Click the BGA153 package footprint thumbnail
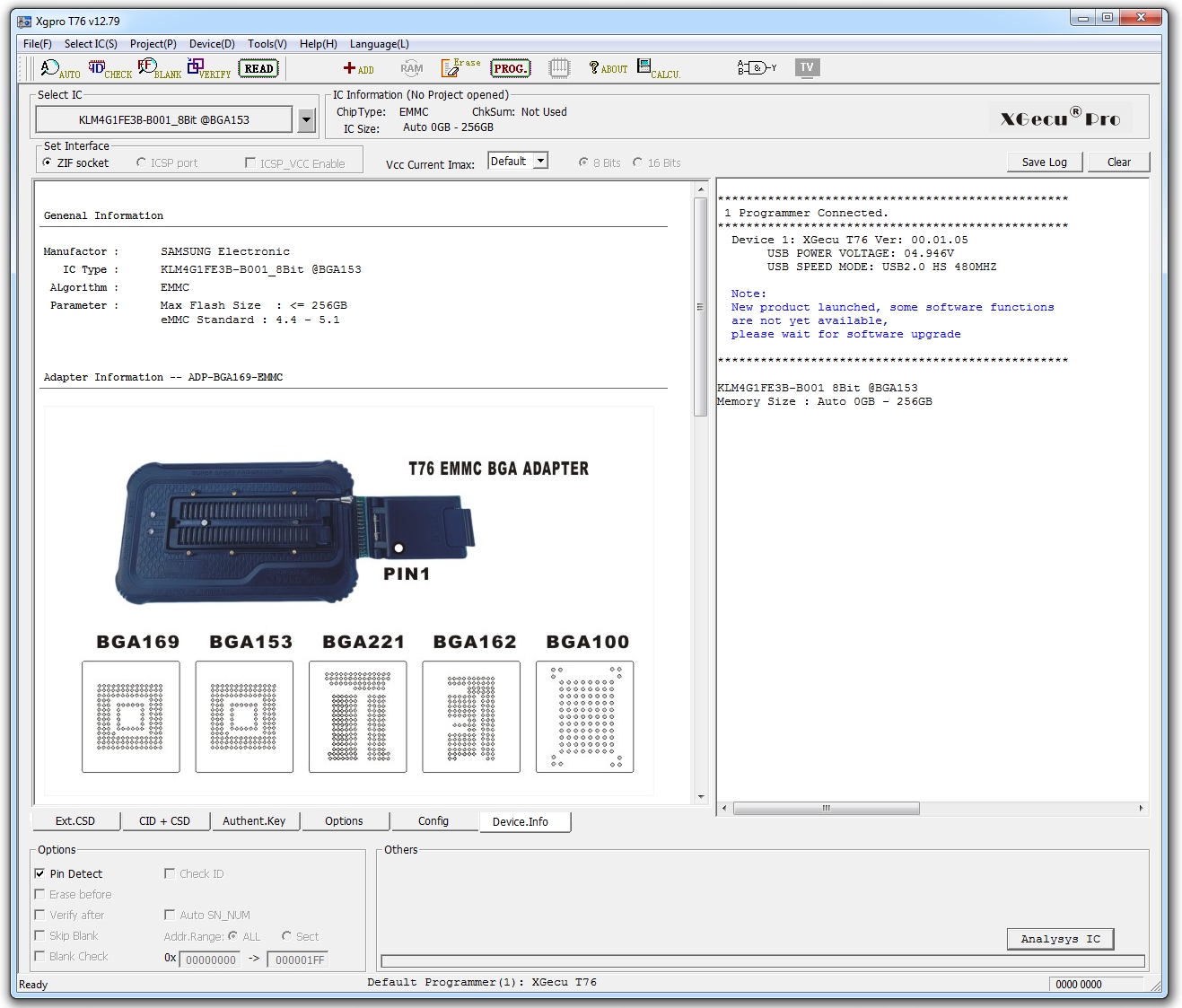1182x1008 pixels. (x=244, y=716)
